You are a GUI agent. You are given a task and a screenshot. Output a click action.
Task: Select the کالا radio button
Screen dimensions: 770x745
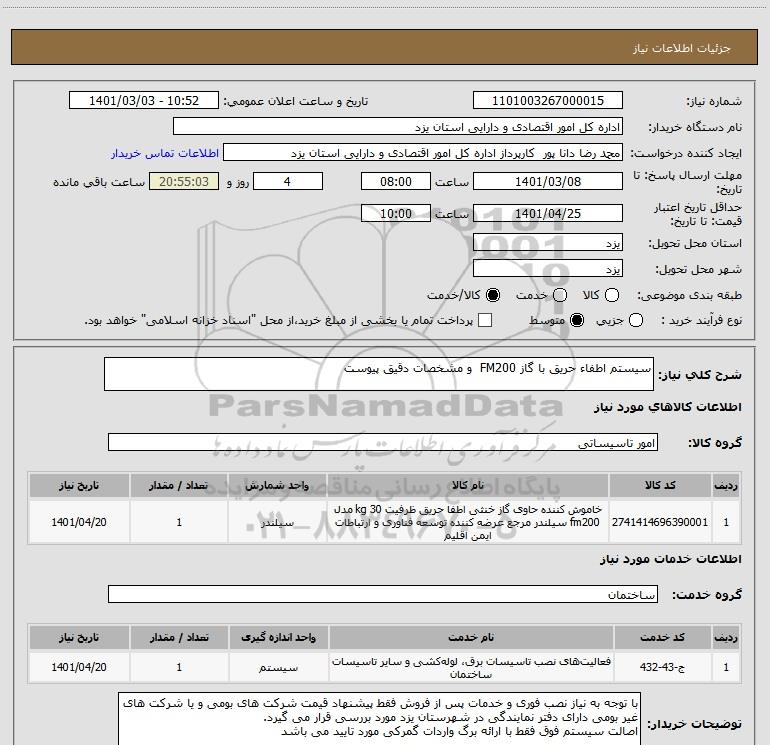click(612, 295)
